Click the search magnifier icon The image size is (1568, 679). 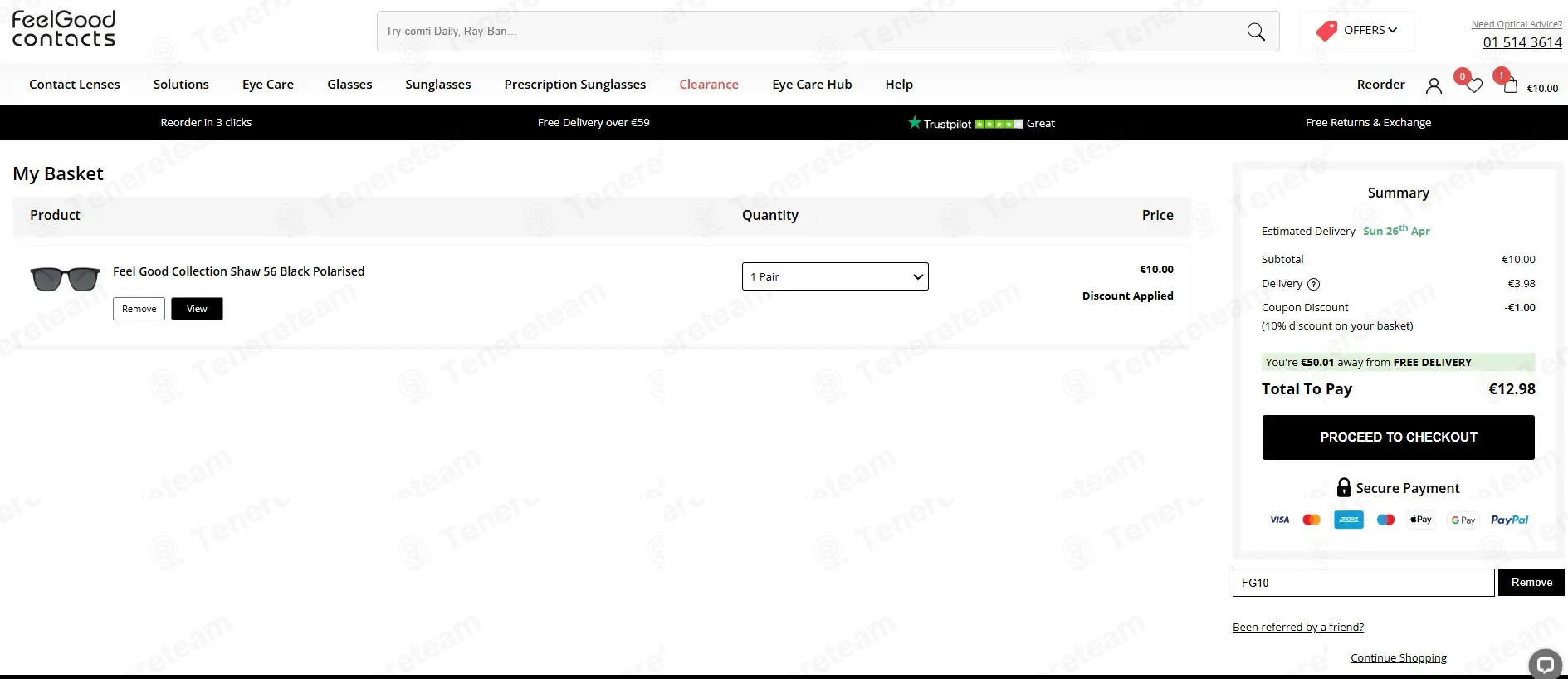point(1256,32)
